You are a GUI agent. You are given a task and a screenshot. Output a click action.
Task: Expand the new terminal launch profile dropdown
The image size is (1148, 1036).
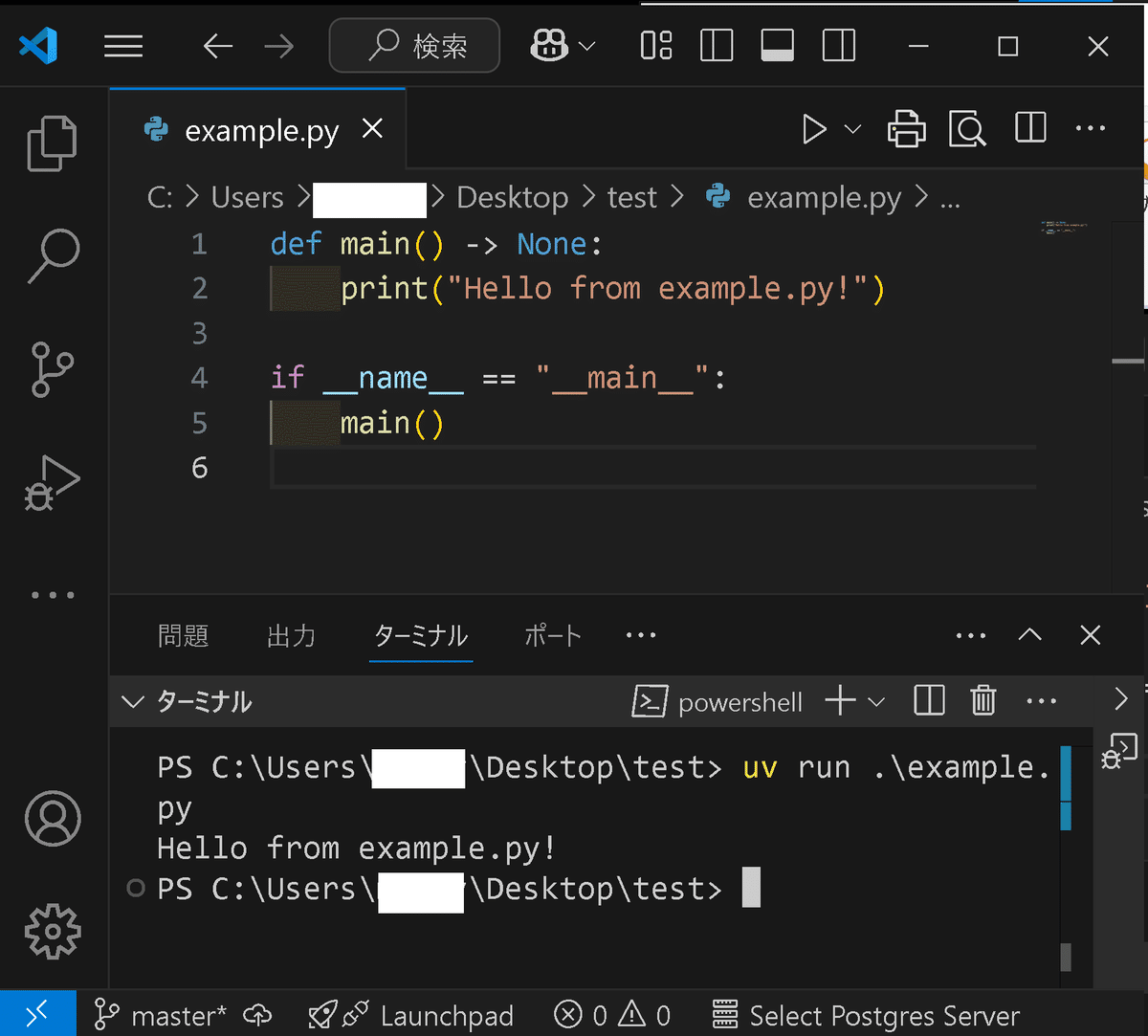tap(876, 702)
